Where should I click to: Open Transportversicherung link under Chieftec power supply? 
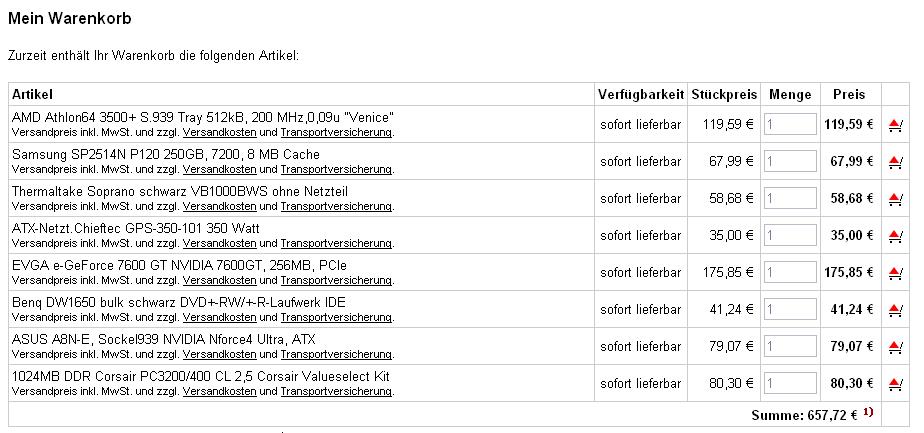point(336,243)
